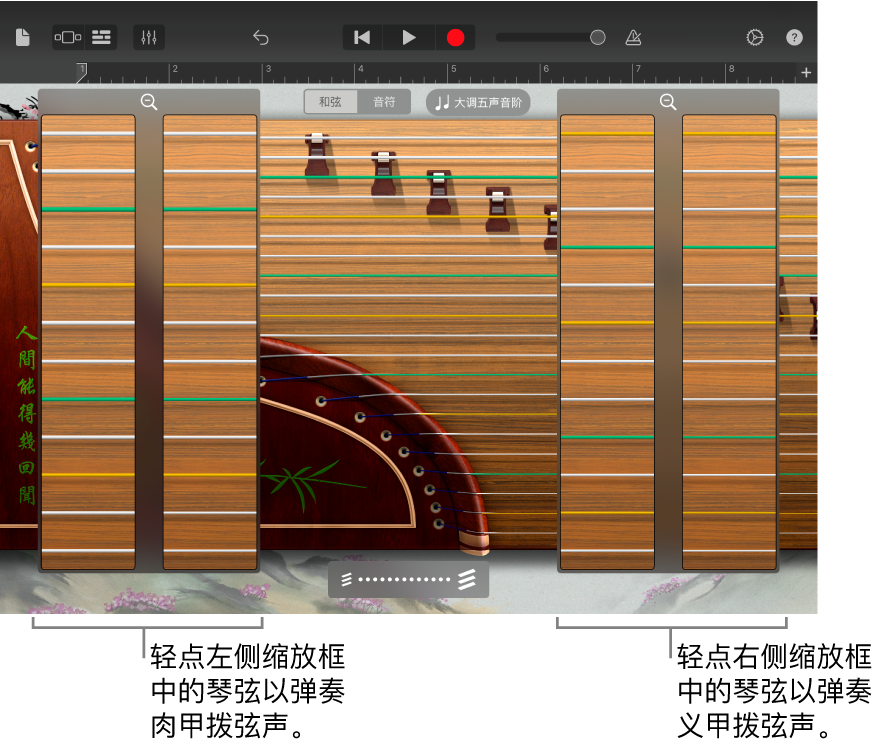Show help coaching tips

coord(794,37)
